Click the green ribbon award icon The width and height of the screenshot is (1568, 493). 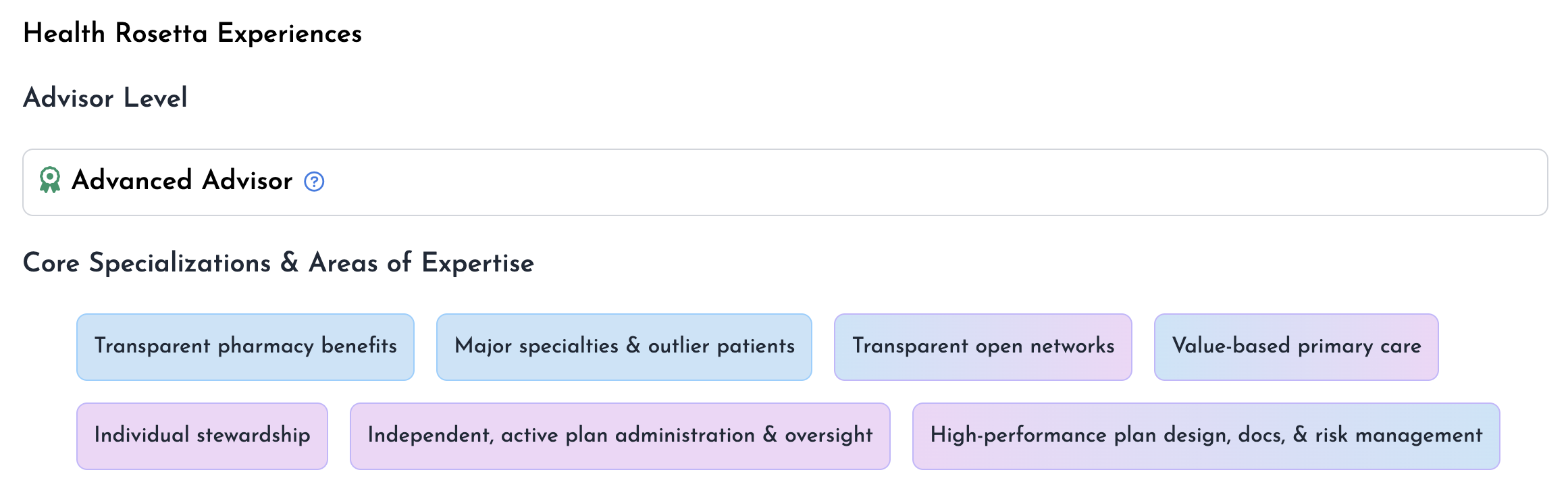click(x=49, y=180)
